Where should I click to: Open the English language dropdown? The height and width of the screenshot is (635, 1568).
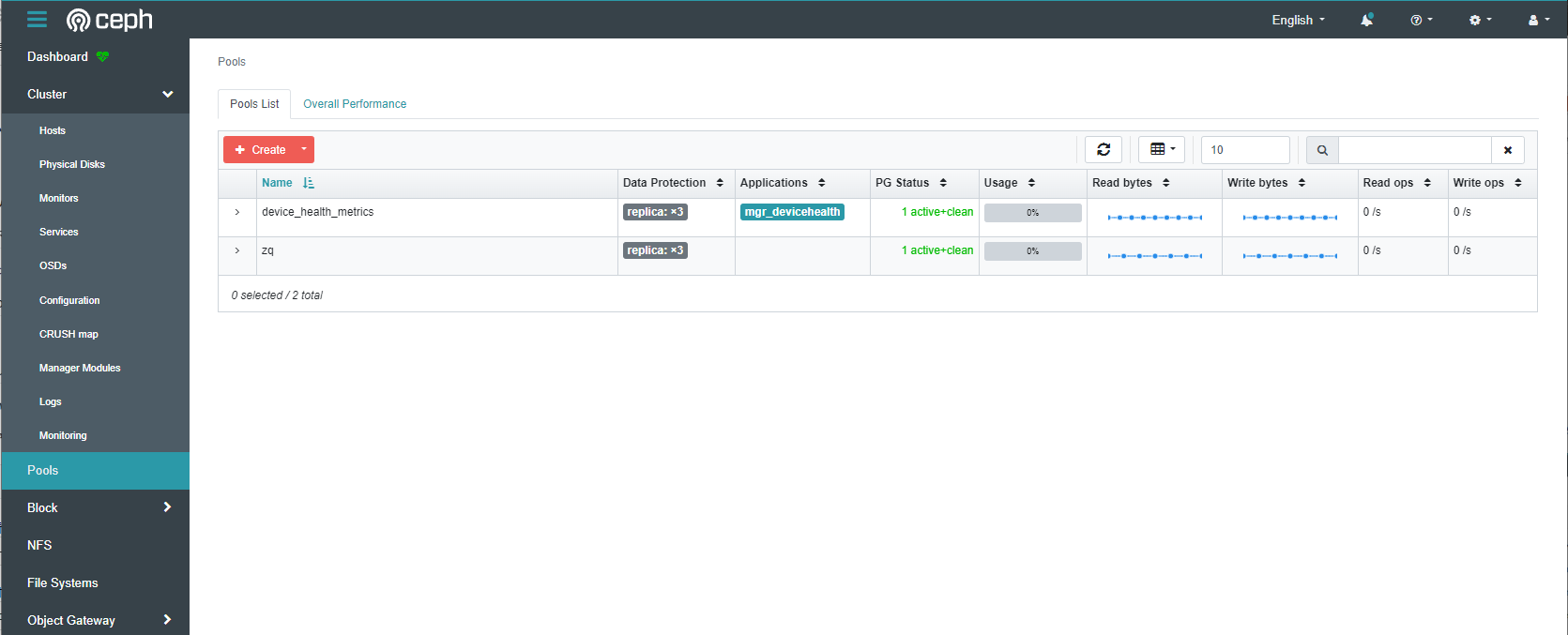point(1299,20)
